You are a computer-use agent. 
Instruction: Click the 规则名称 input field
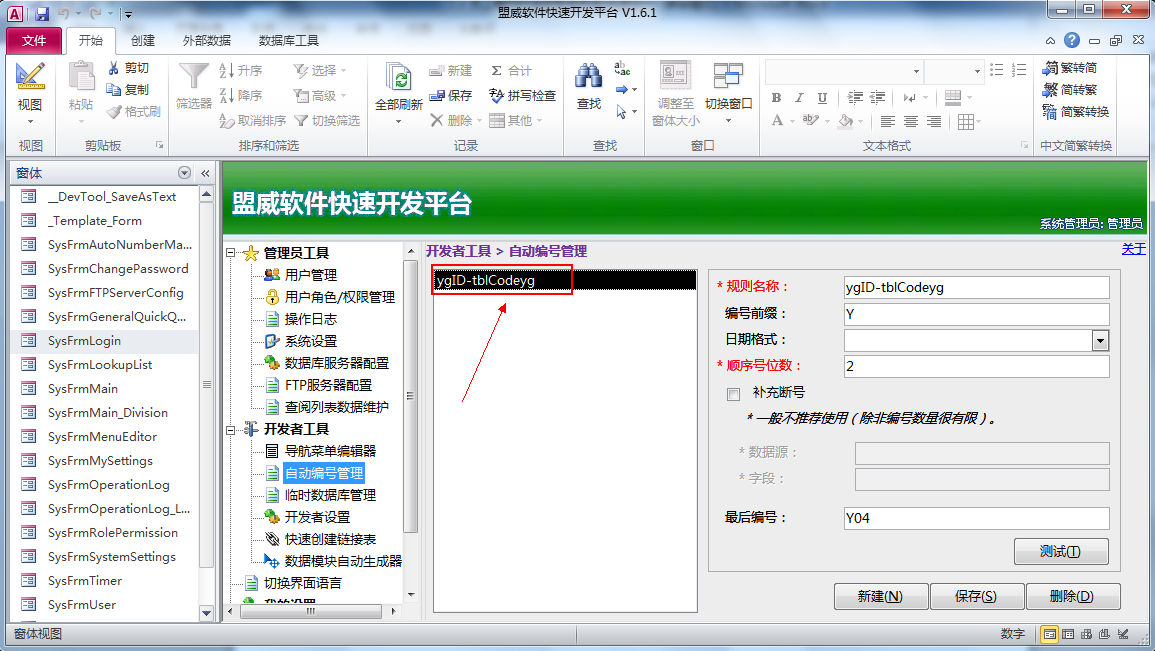(977, 287)
